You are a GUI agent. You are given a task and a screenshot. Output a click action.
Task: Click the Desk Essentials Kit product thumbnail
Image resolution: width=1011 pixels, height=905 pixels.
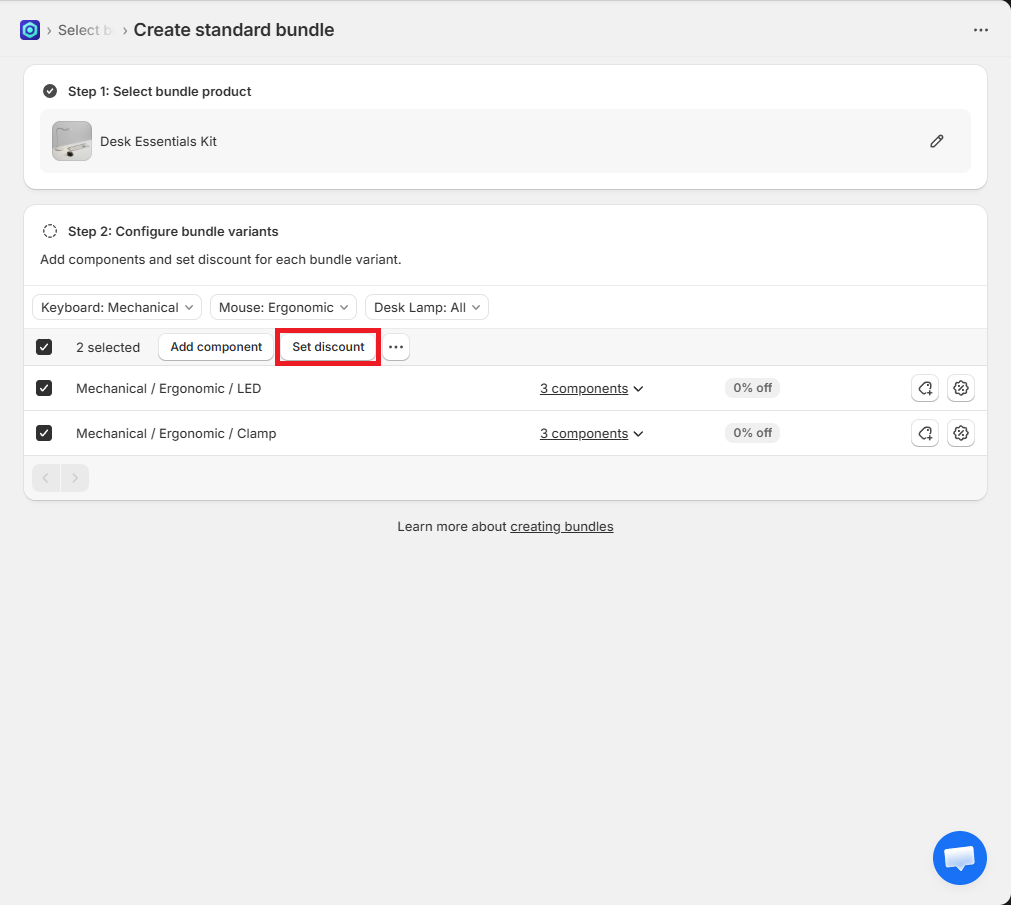(x=72, y=141)
